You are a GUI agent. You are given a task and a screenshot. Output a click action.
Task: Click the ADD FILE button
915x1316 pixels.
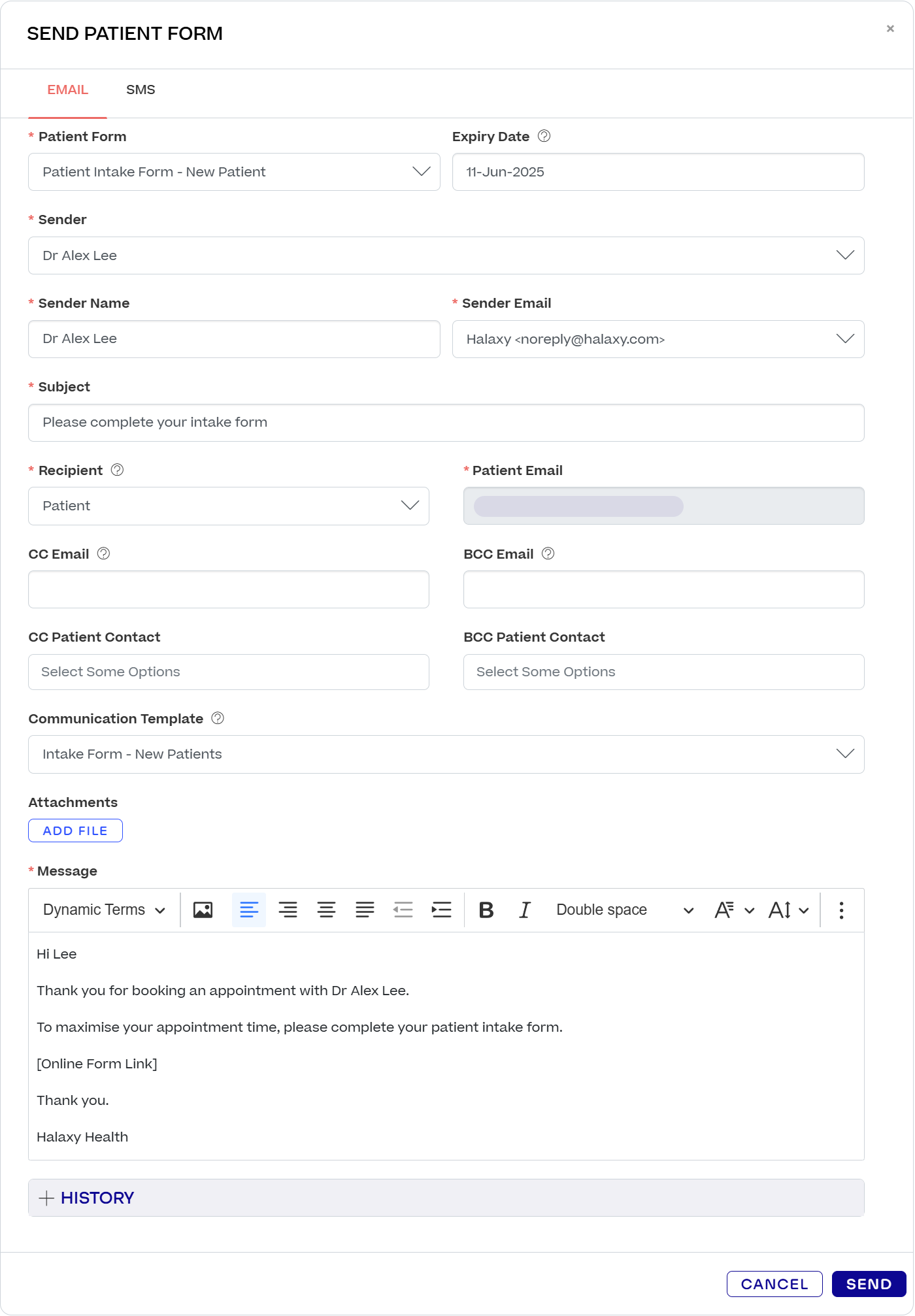pos(75,831)
